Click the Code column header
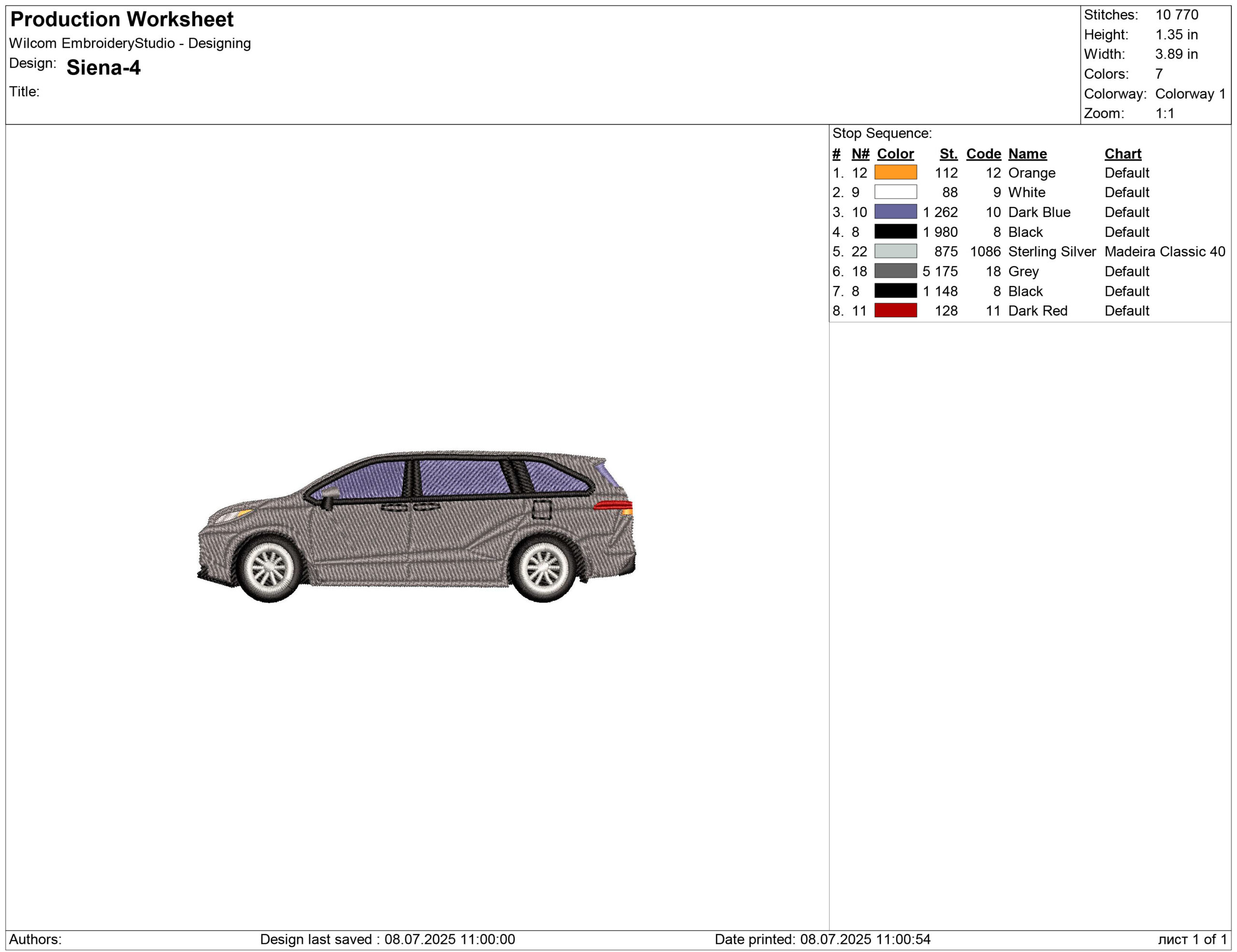 tap(983, 154)
